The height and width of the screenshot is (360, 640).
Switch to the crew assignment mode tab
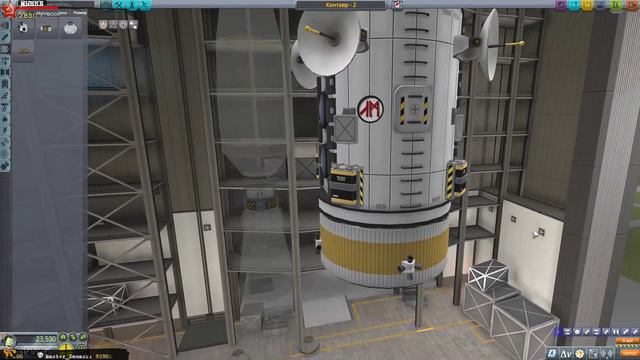click(x=132, y=4)
